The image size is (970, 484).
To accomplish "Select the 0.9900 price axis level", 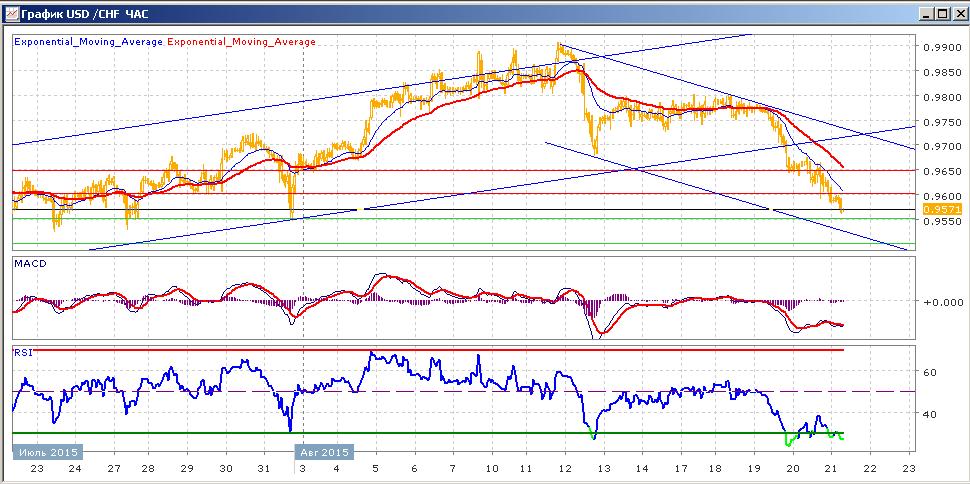I will point(940,48).
